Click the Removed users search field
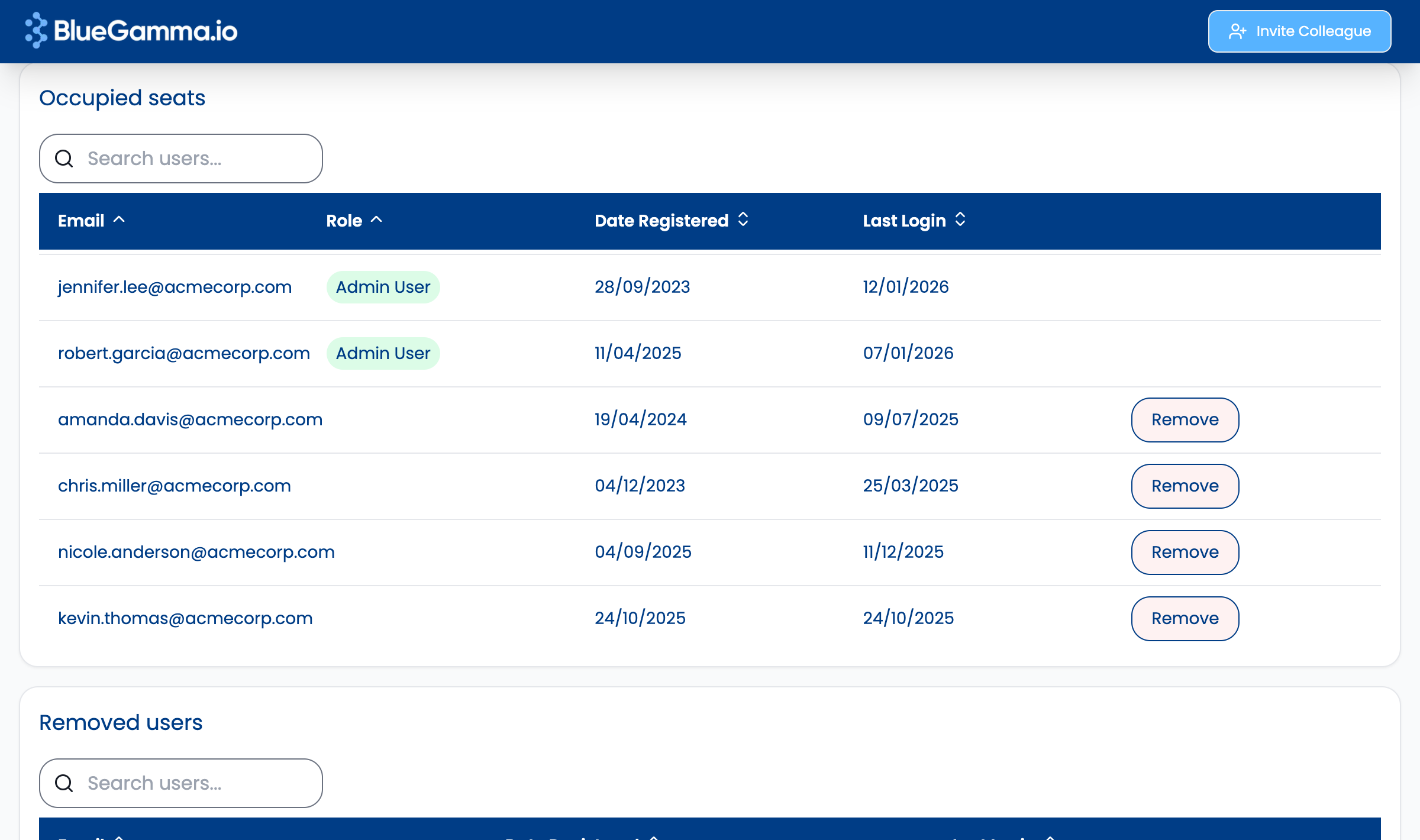 [x=181, y=783]
